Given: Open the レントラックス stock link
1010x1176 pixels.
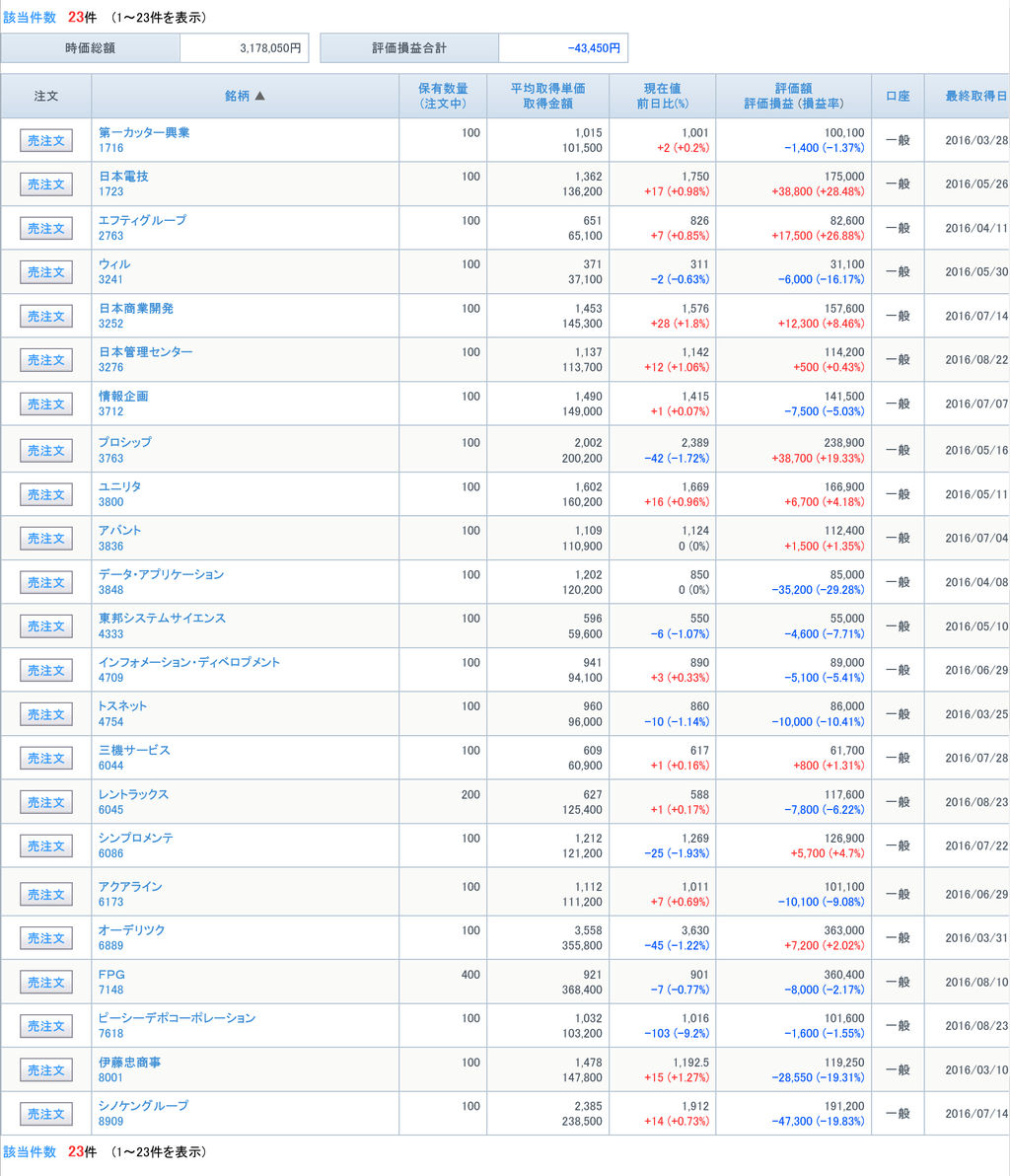Looking at the screenshot, I should tap(133, 794).
